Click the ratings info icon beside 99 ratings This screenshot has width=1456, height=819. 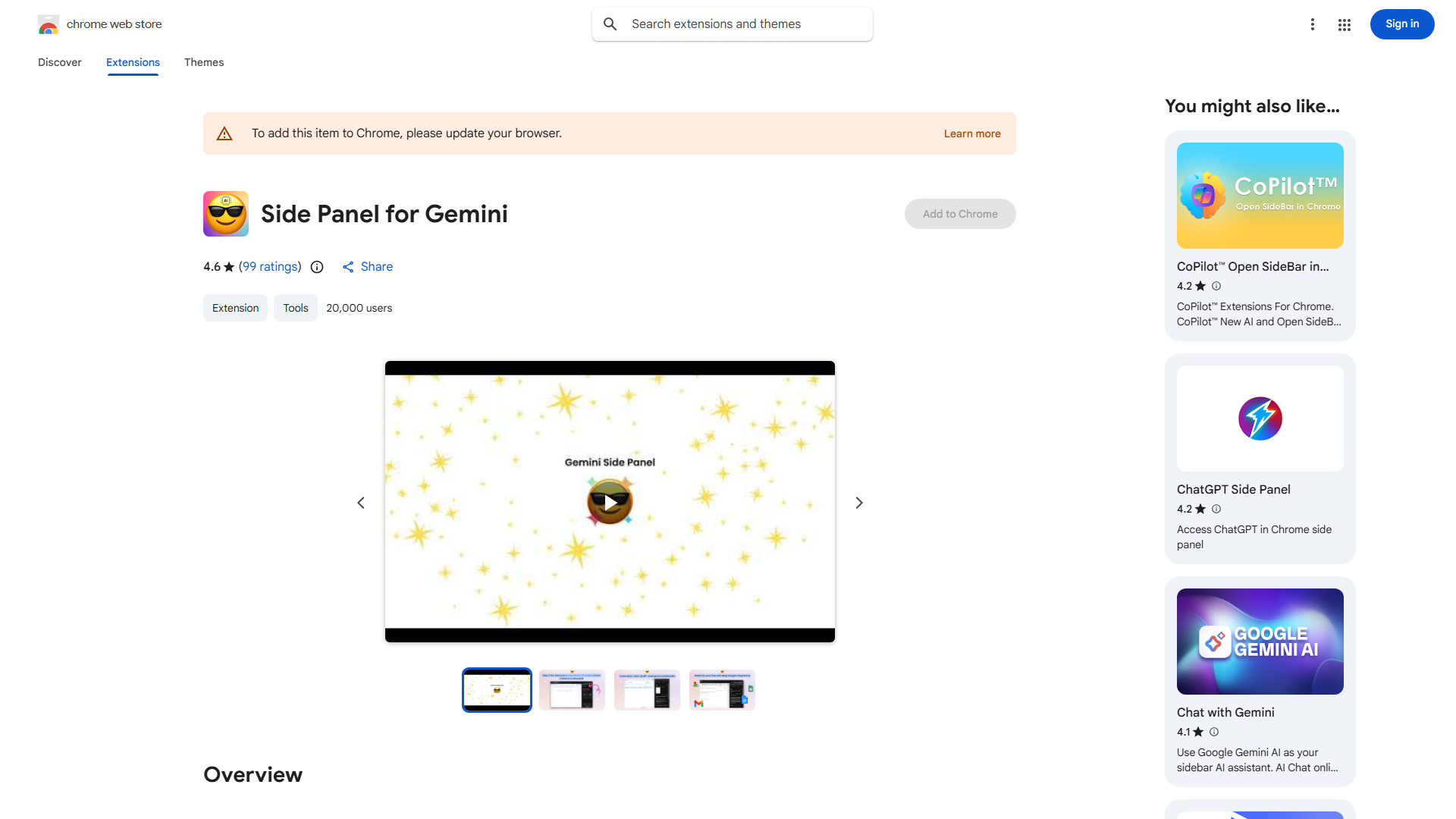tap(317, 267)
